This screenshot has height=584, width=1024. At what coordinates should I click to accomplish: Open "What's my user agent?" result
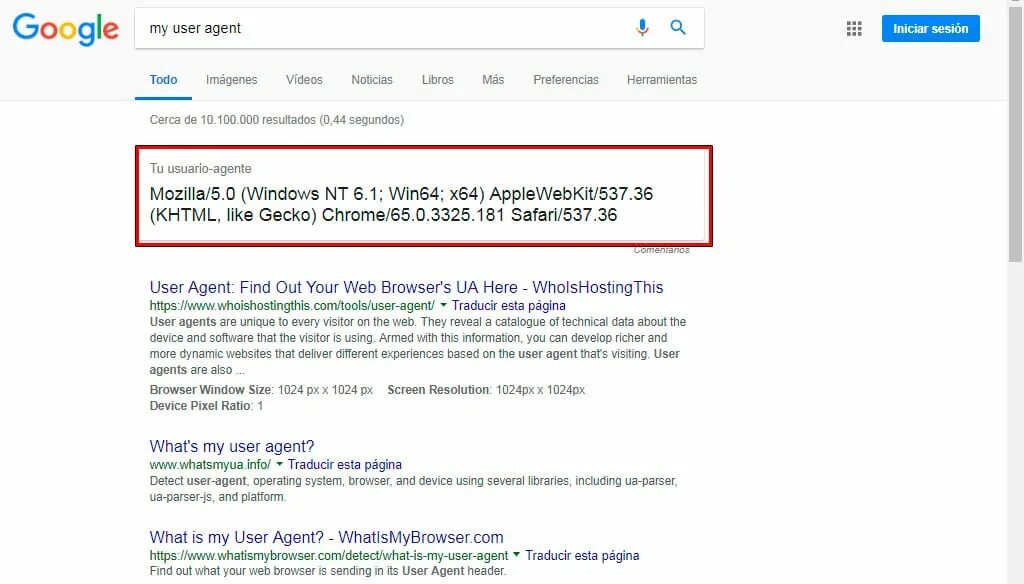pos(232,446)
